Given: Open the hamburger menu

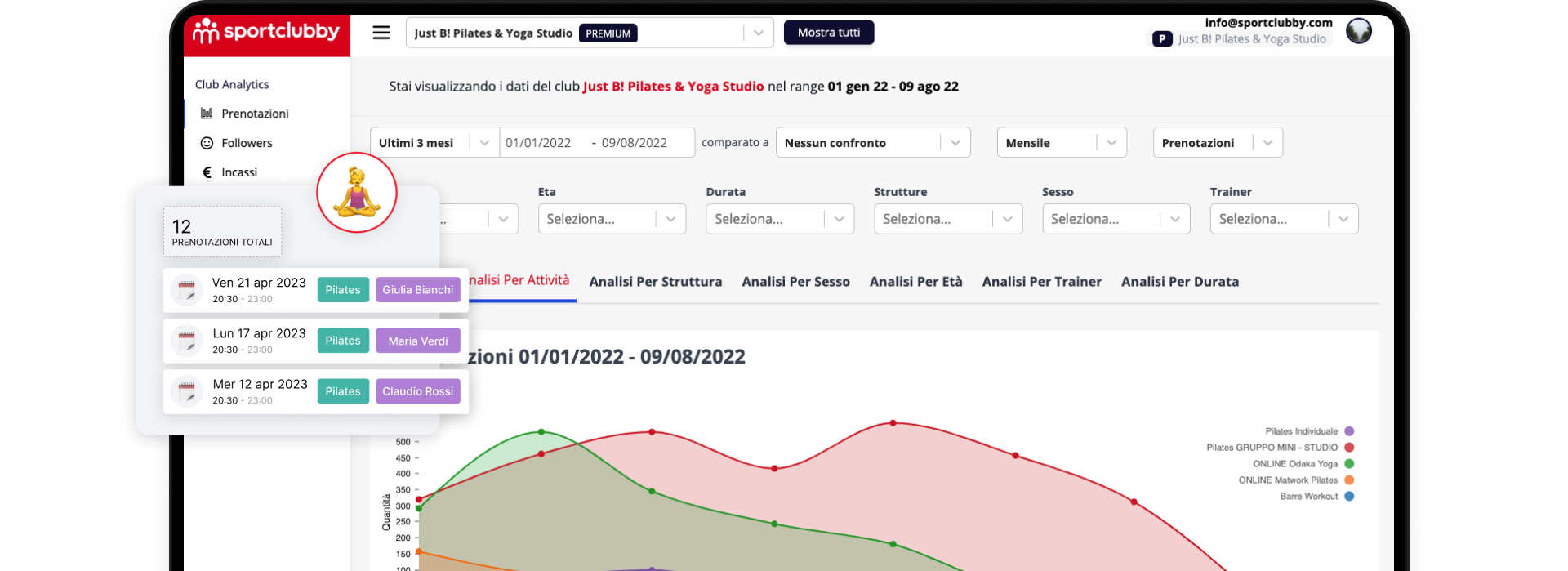Looking at the screenshot, I should click(381, 33).
